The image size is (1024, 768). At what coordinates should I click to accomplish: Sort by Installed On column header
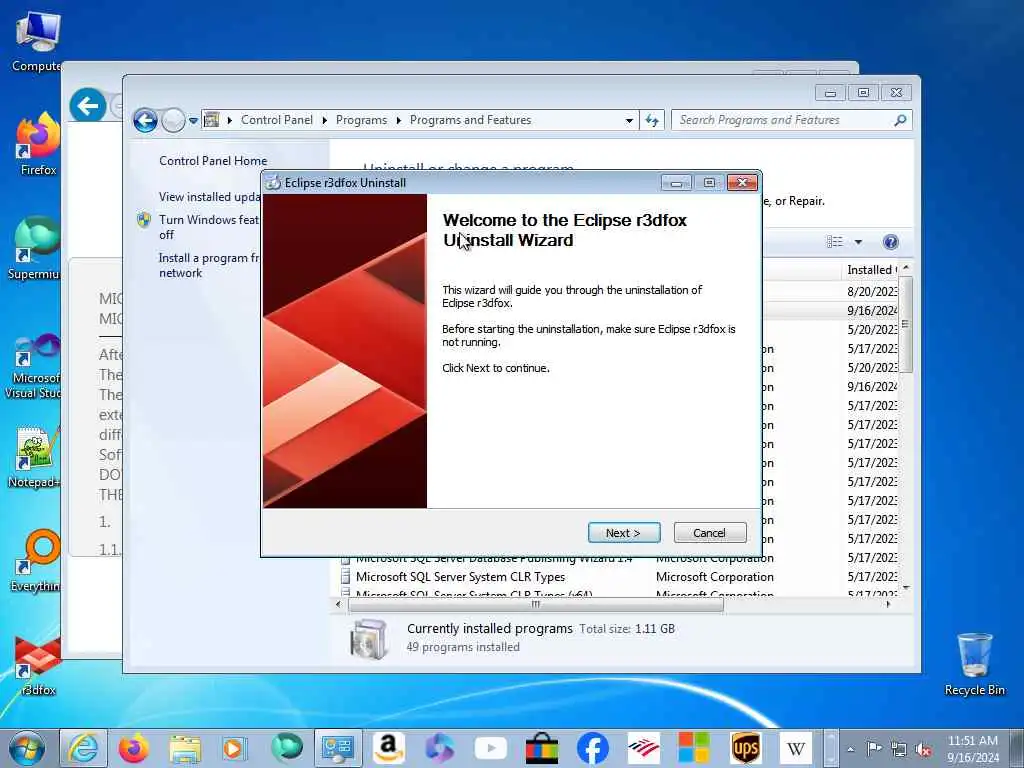tap(871, 270)
